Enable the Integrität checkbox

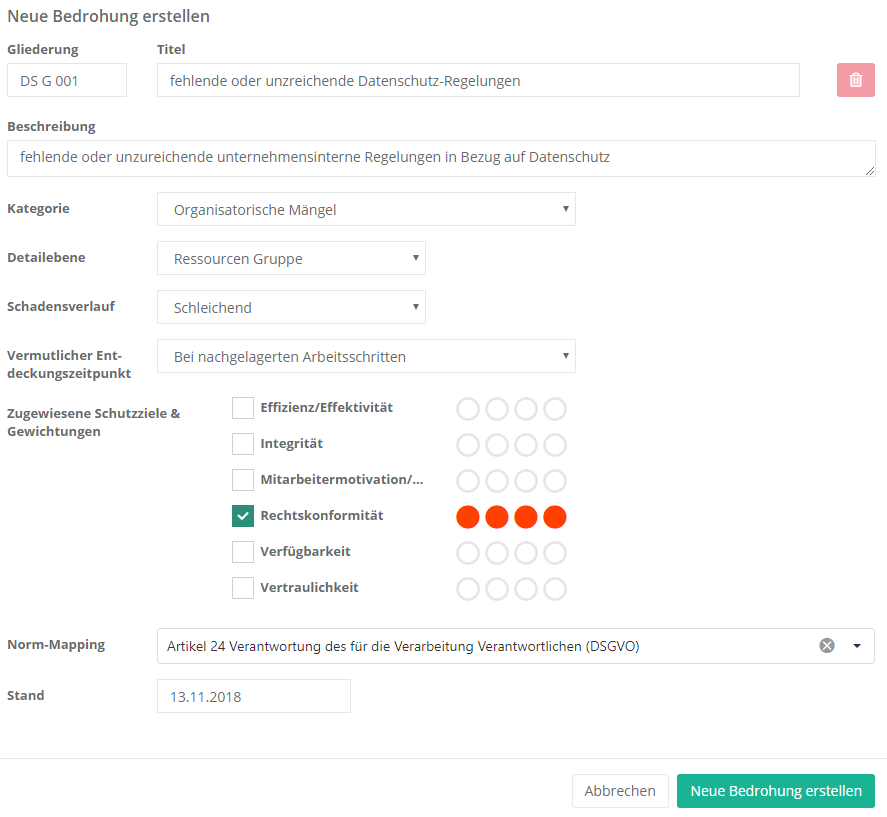coord(243,444)
